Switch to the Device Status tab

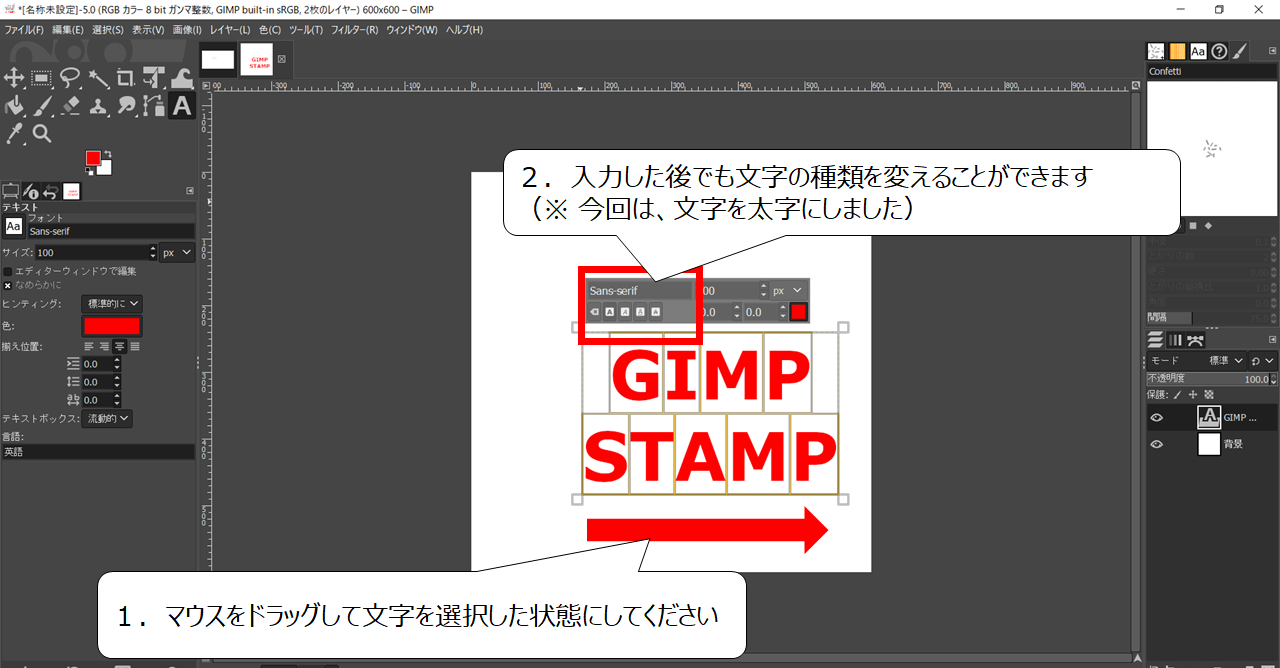[31, 191]
